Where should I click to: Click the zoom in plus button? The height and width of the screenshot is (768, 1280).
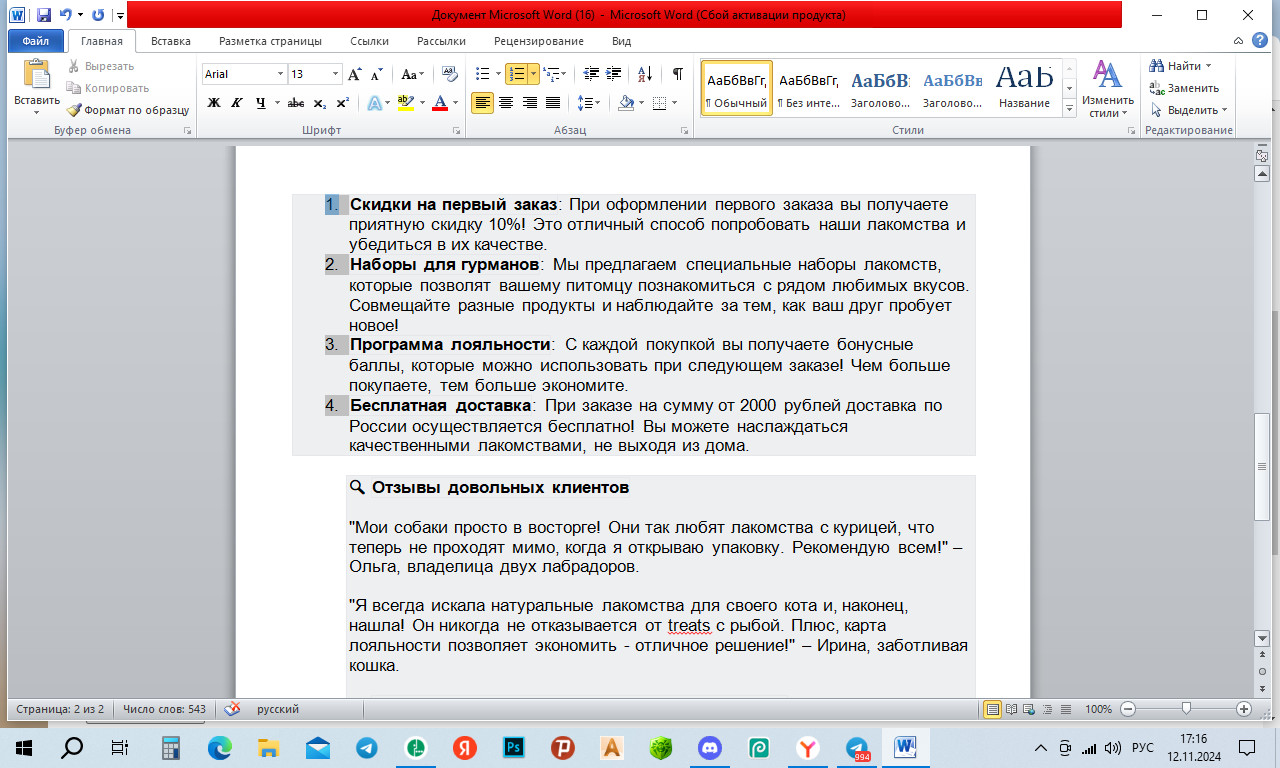1244,709
